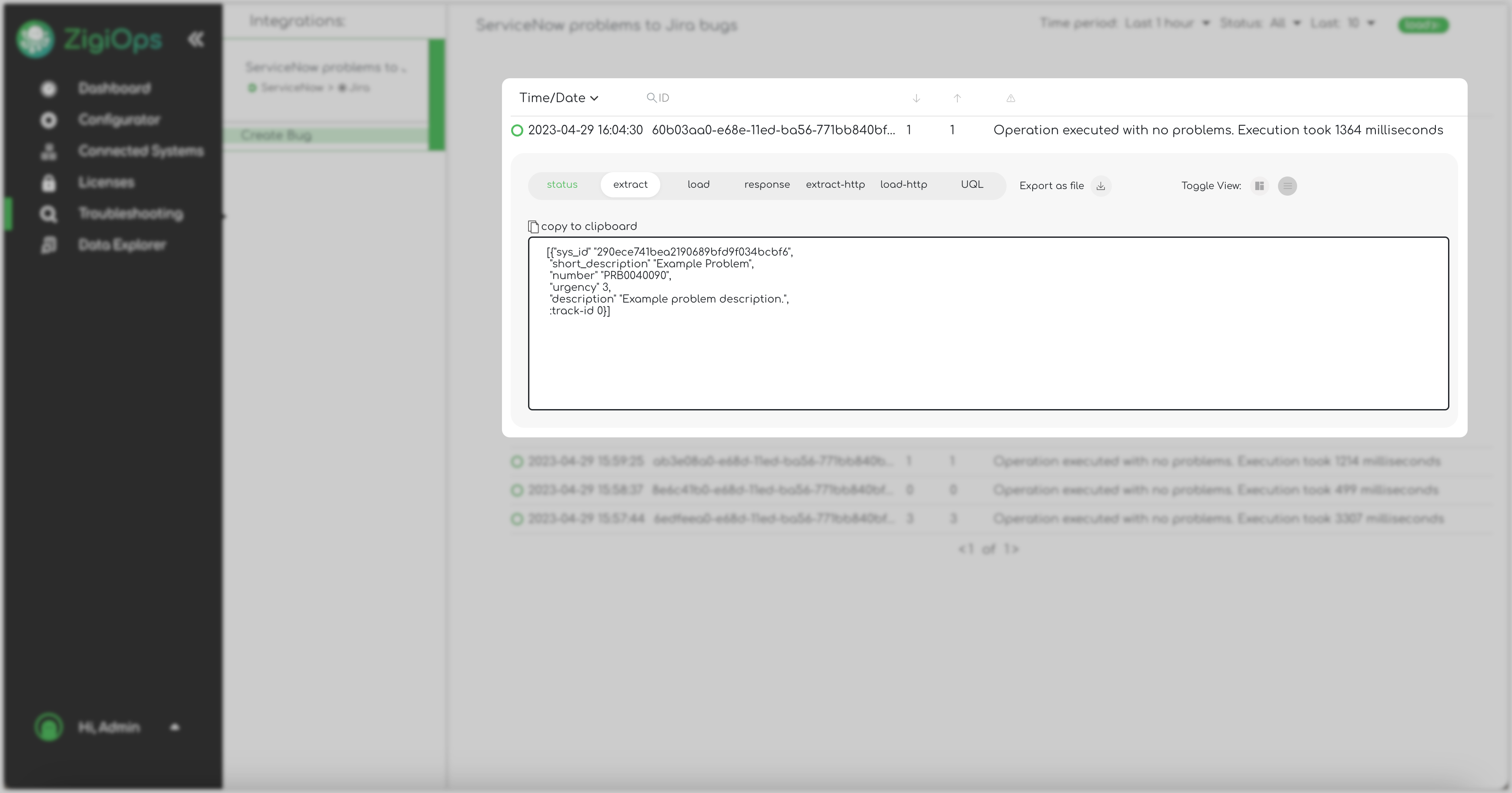This screenshot has height=793, width=1512.
Task: Click the copy to clipboard icon
Action: [533, 227]
